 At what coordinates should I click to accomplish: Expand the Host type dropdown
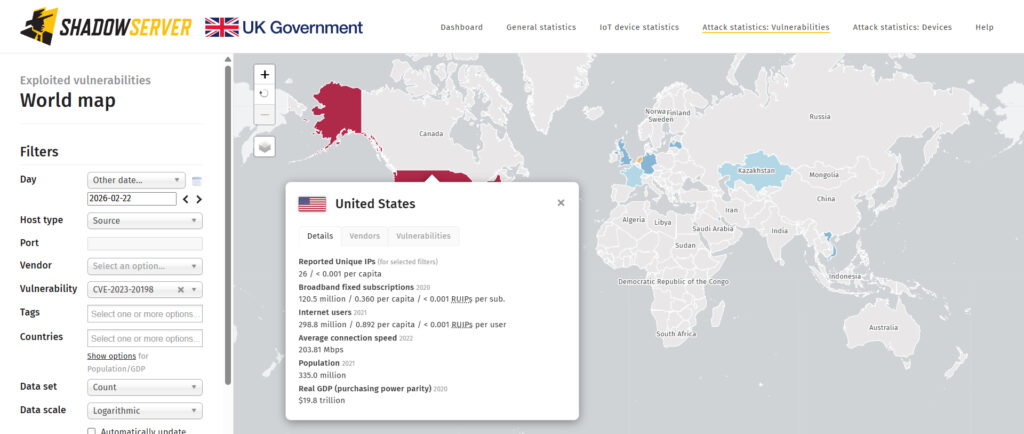click(145, 220)
